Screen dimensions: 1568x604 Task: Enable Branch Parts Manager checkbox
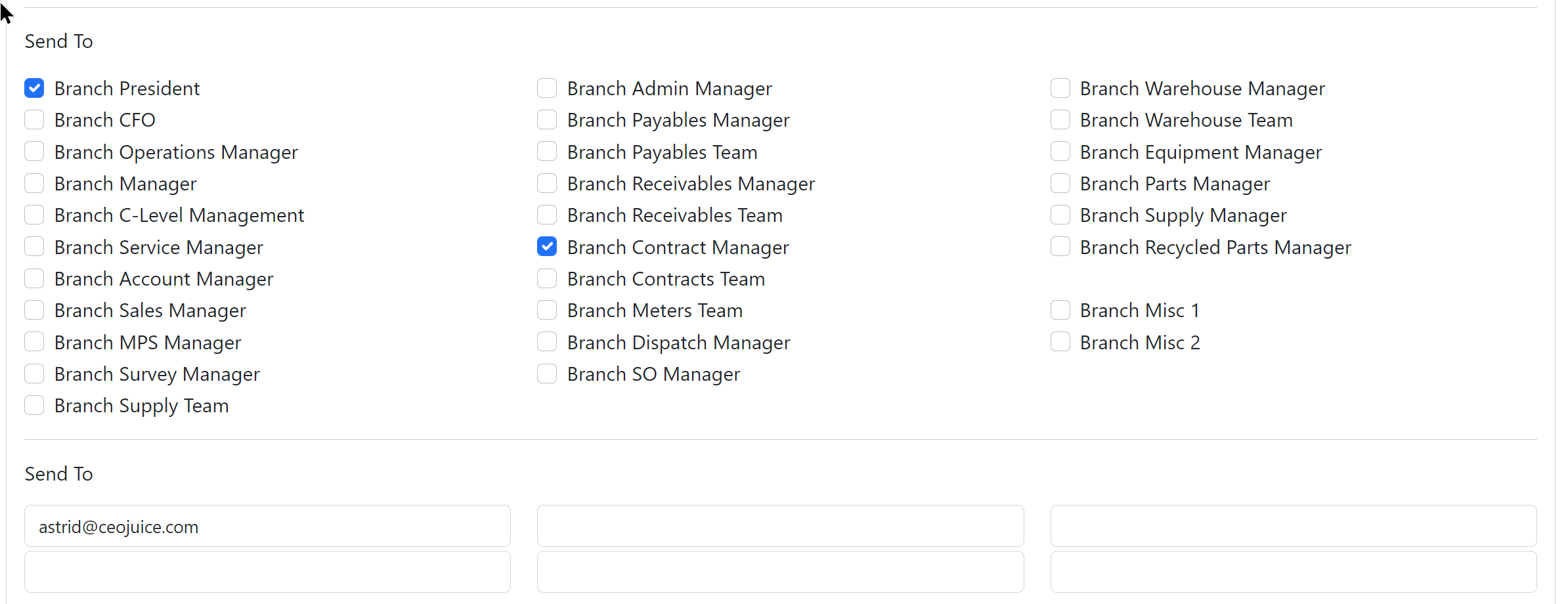click(1060, 183)
